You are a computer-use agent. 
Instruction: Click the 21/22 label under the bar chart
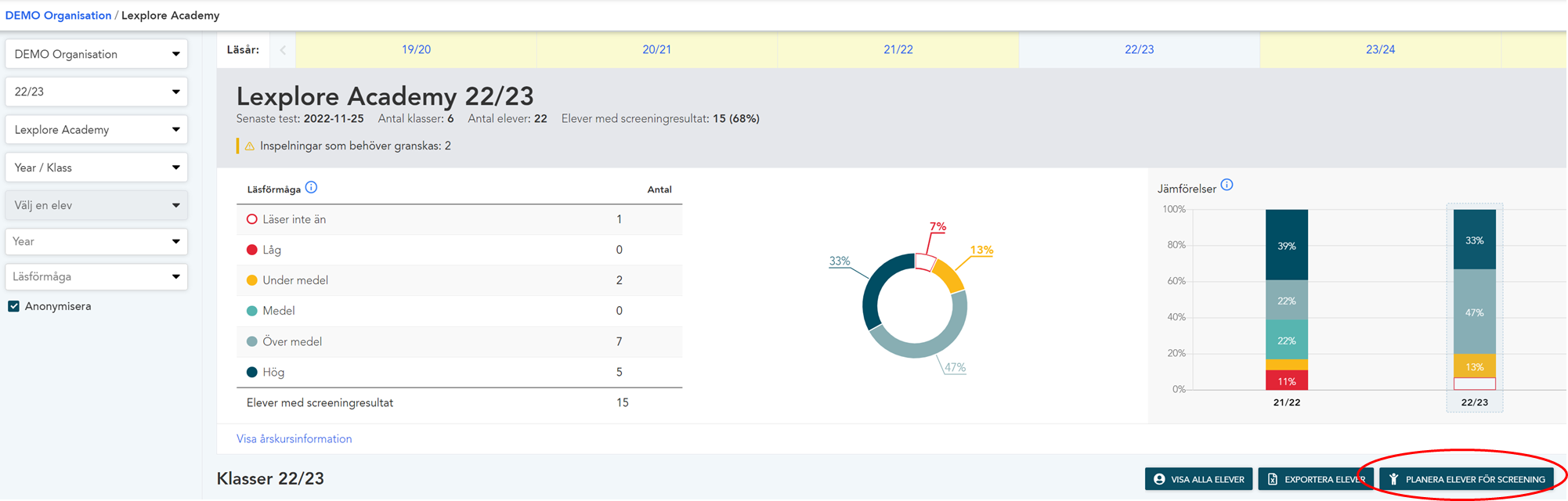(x=1287, y=402)
